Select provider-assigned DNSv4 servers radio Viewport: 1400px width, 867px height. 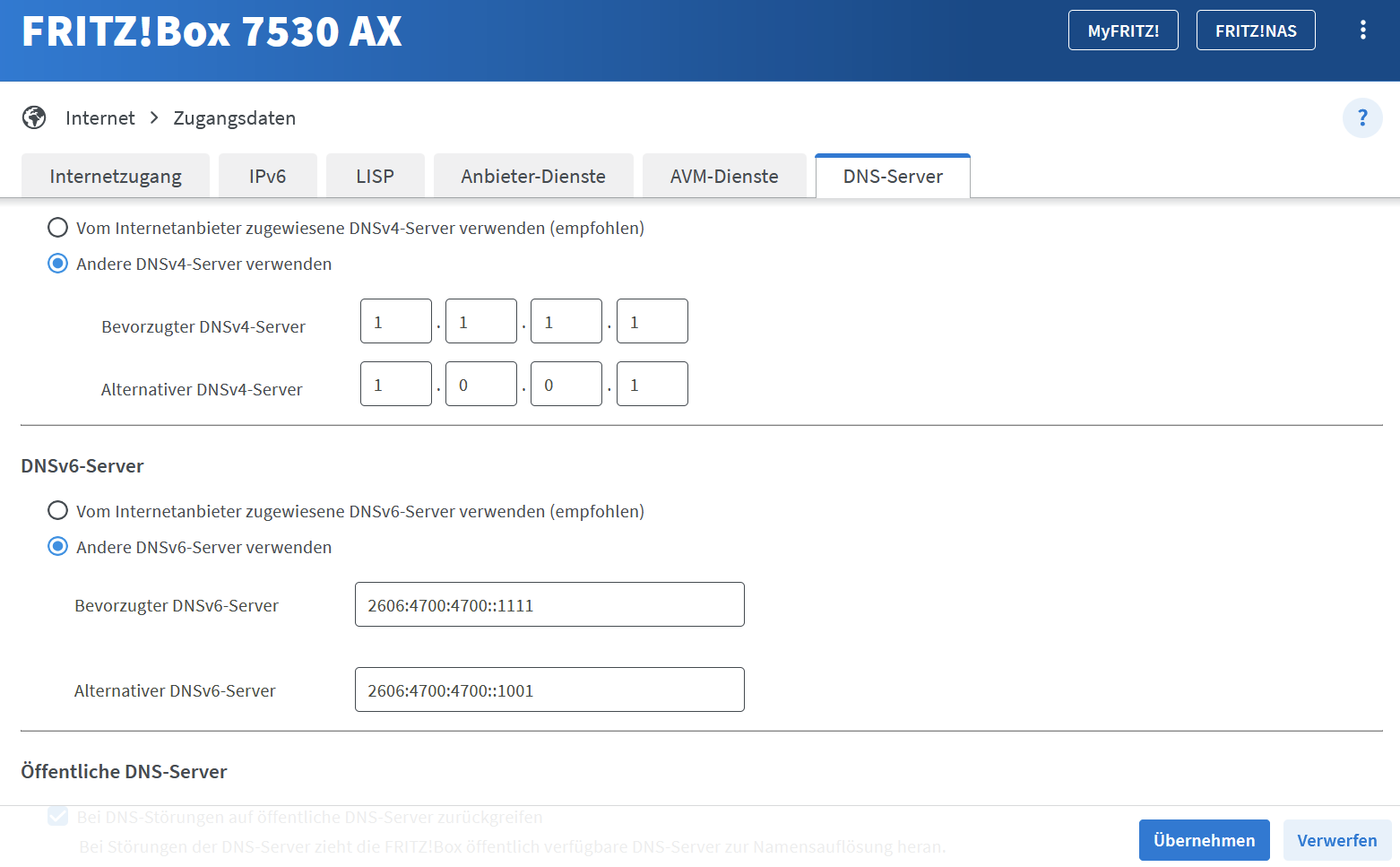(x=57, y=228)
